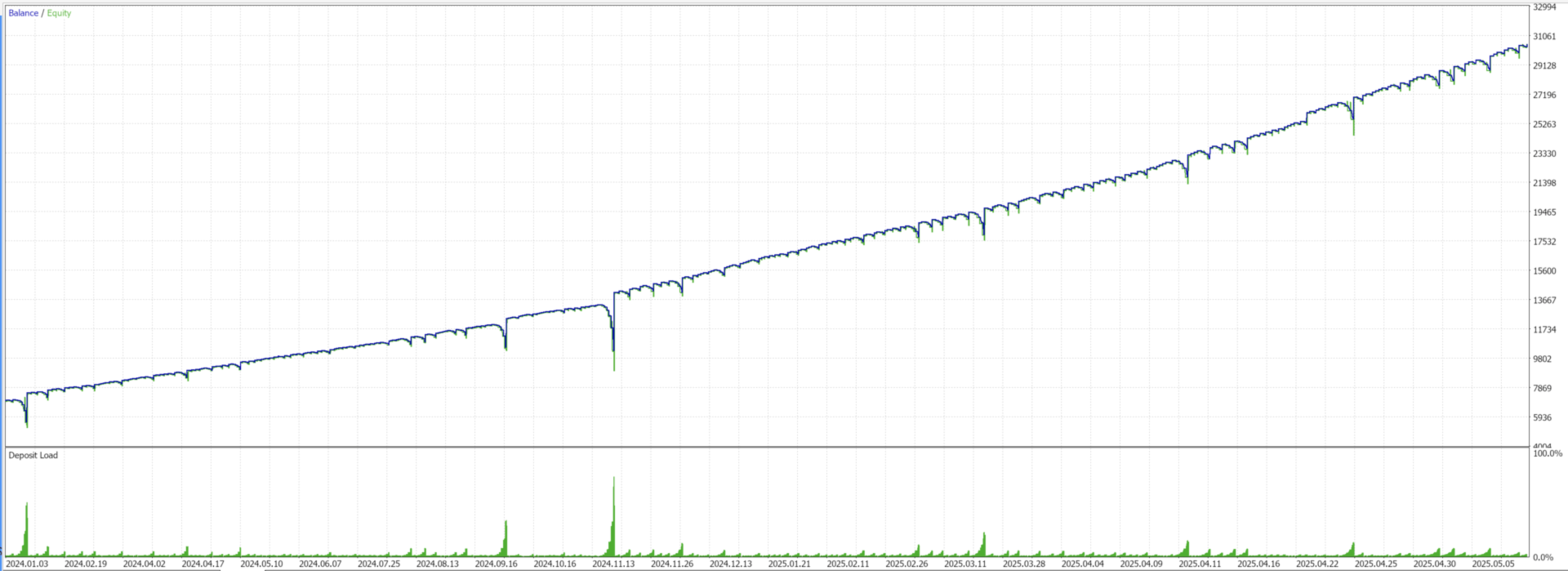Select the 2024.09.16 date label

click(497, 564)
